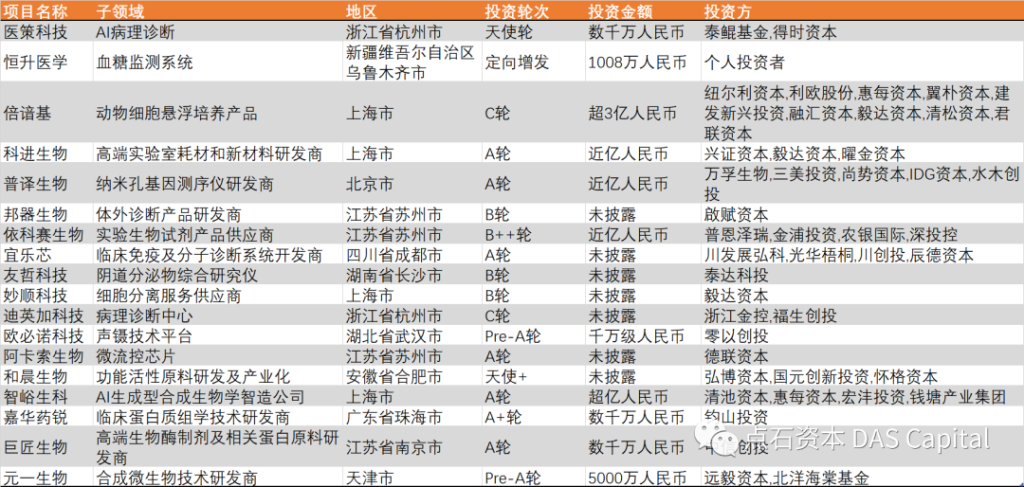This screenshot has height=487, width=1024.
Task: Select the 安徽省合肥市 cell
Action: click(x=413, y=375)
